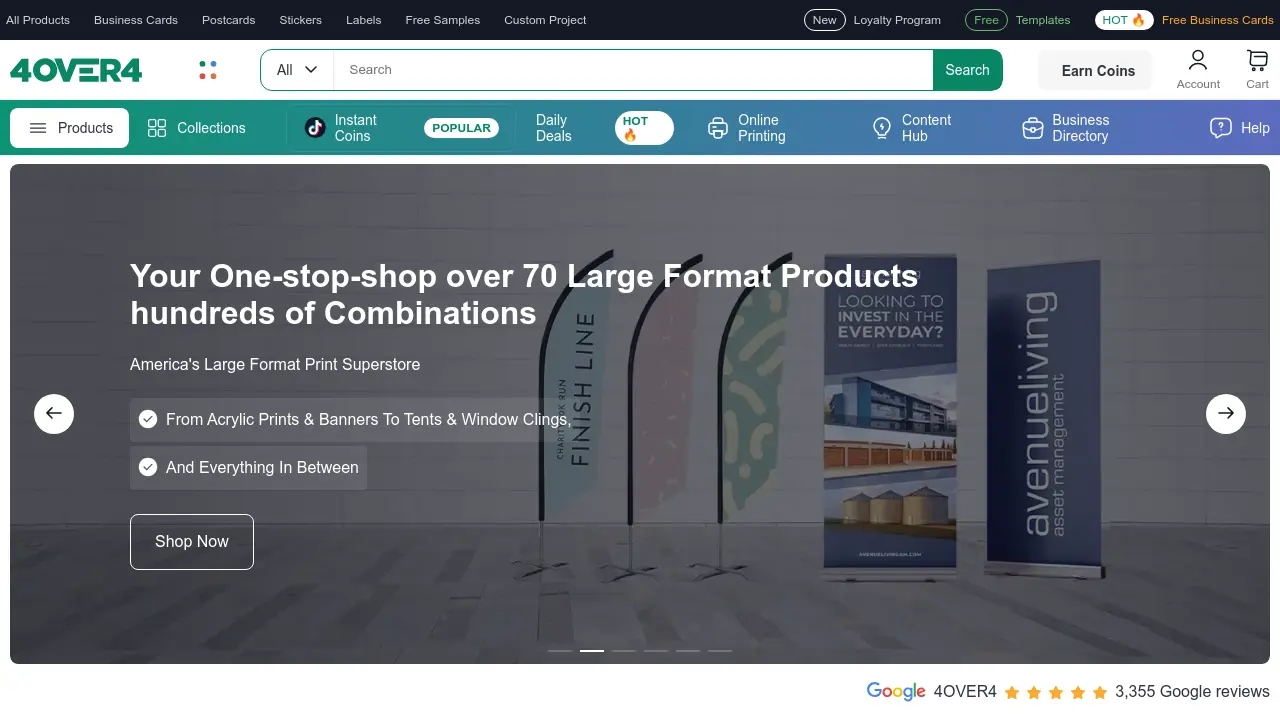Open Stickers in top bar

(x=301, y=20)
